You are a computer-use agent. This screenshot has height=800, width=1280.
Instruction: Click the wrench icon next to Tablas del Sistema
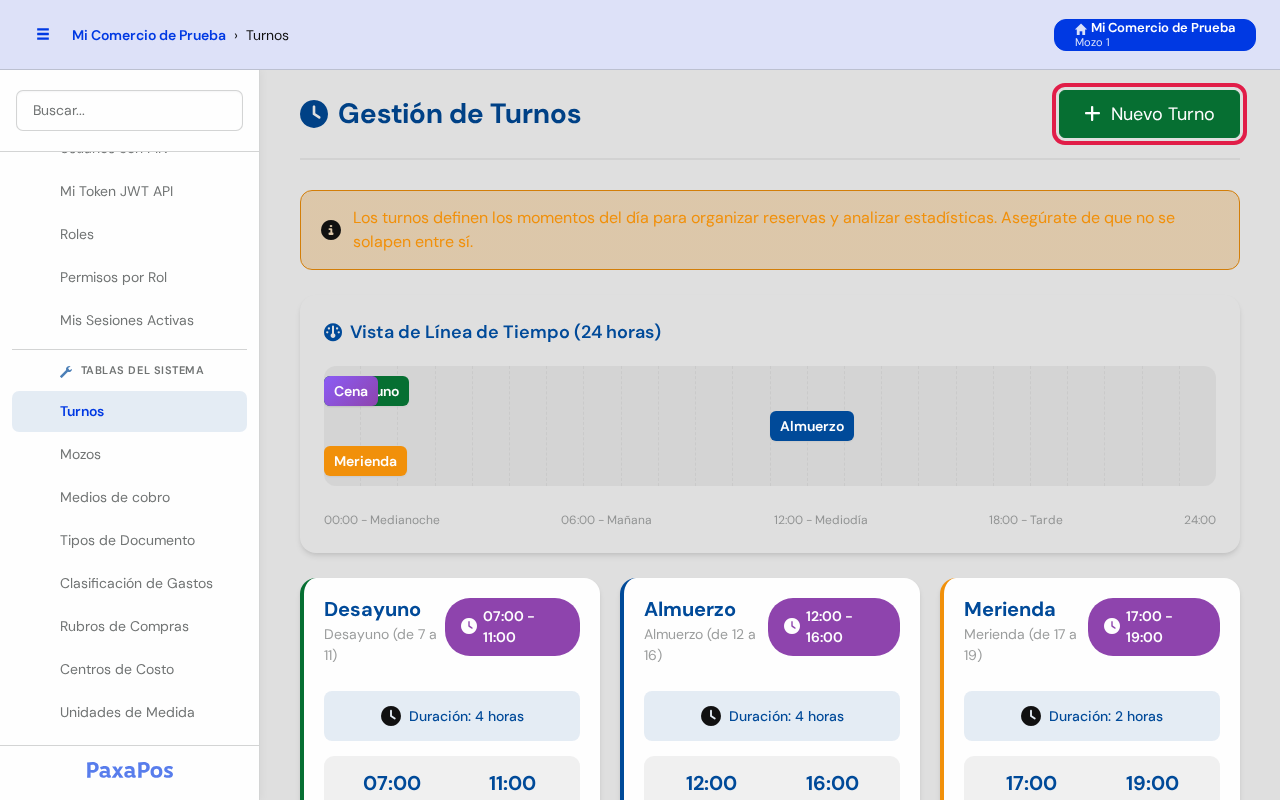point(66,371)
